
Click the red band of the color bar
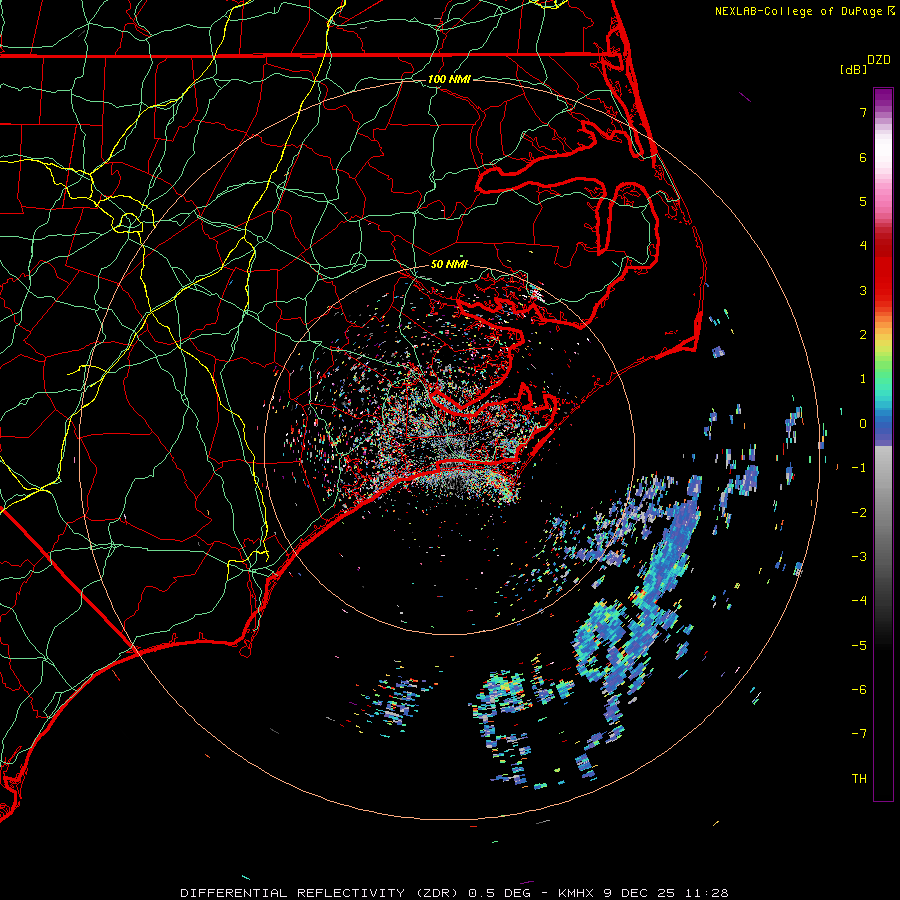tap(883, 276)
